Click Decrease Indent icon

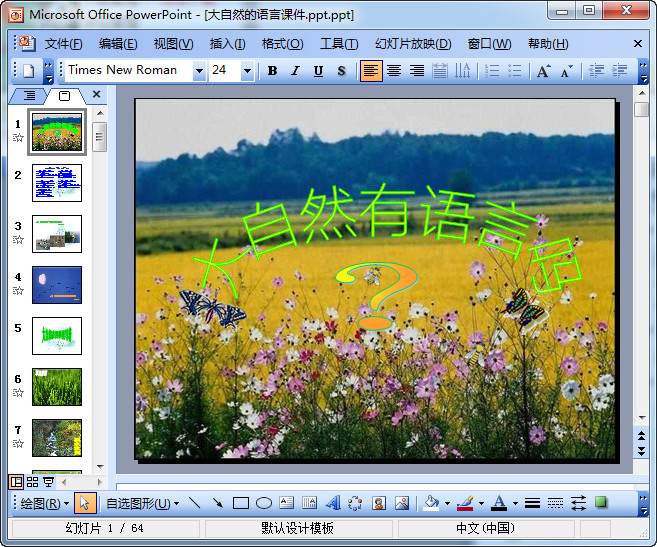coord(596,71)
